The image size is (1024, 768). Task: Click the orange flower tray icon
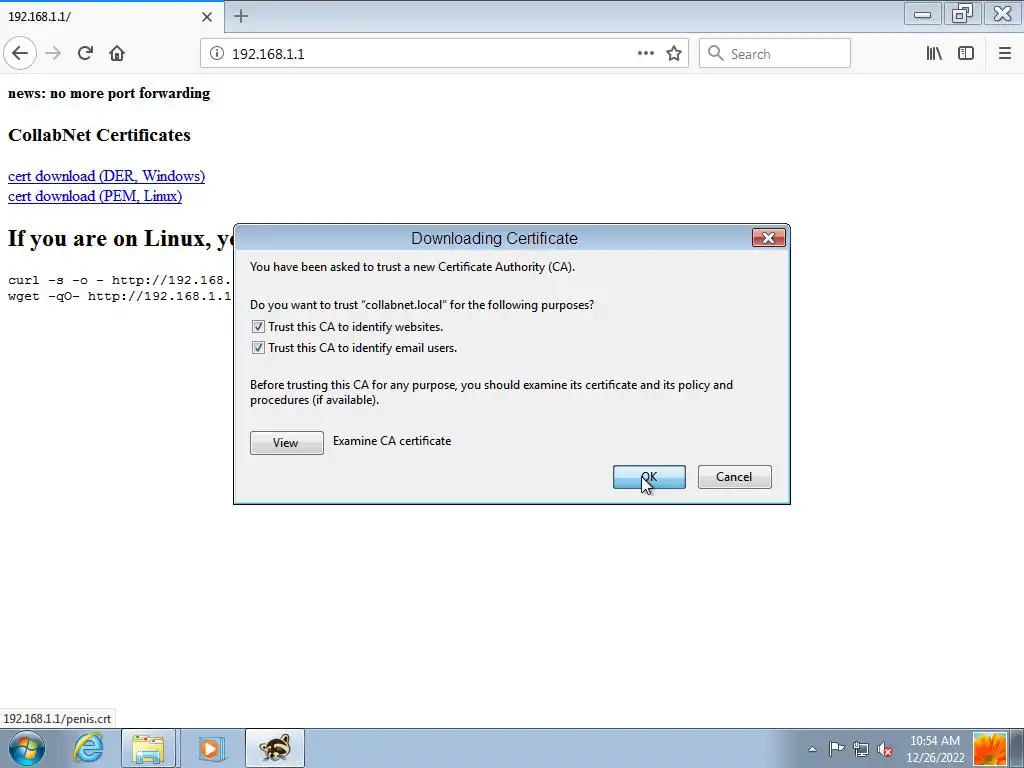[989, 749]
